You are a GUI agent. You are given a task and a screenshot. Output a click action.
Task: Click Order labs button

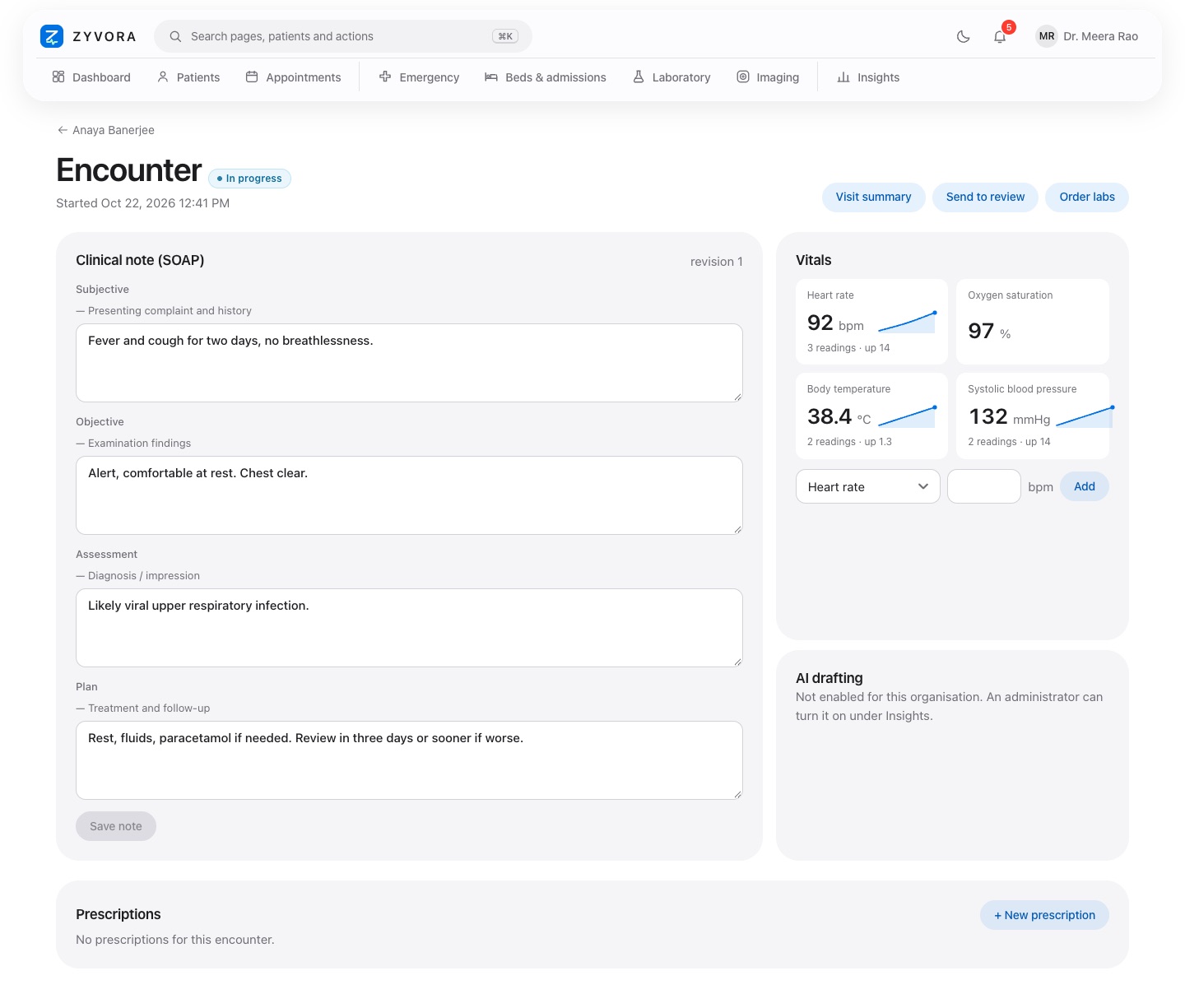tap(1087, 197)
